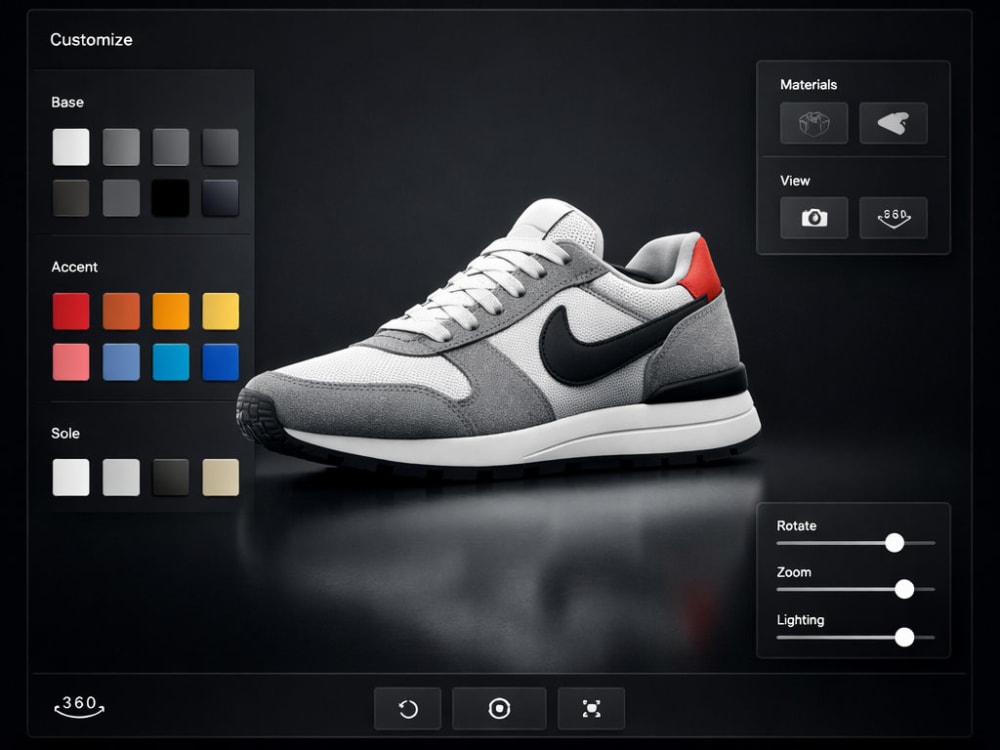Pick the burnt orange Accent swatch
Viewport: 1000px width, 750px height.
point(121,311)
